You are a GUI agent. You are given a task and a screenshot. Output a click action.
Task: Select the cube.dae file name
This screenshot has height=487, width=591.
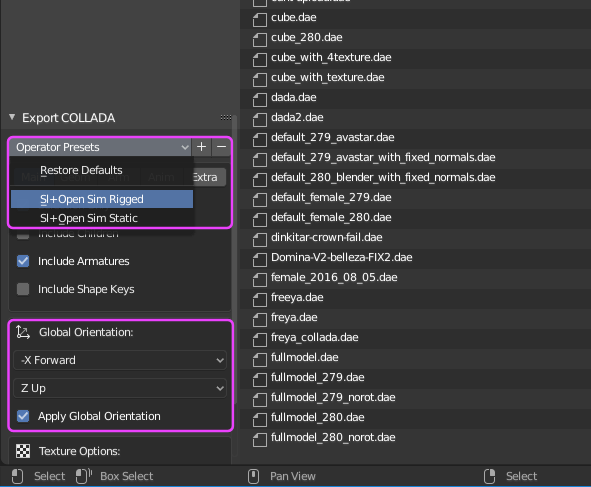[294, 17]
